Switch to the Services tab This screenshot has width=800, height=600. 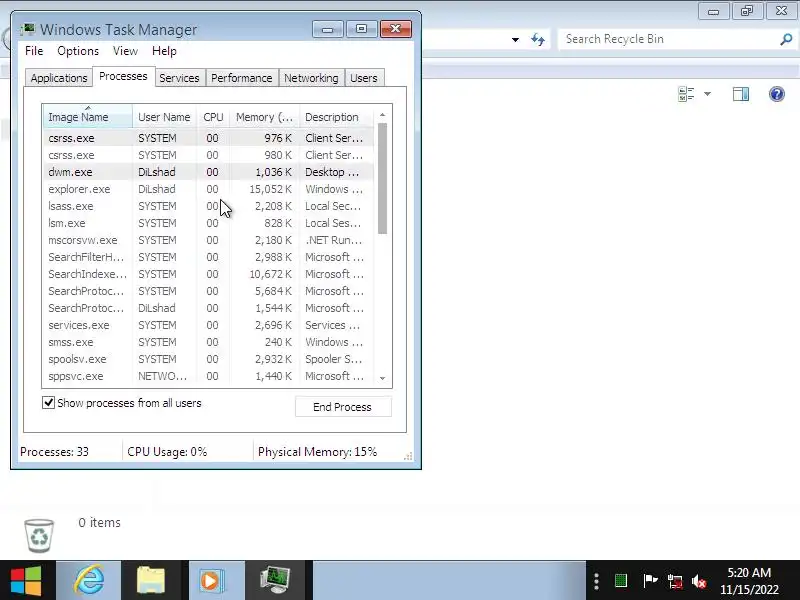[x=179, y=78]
